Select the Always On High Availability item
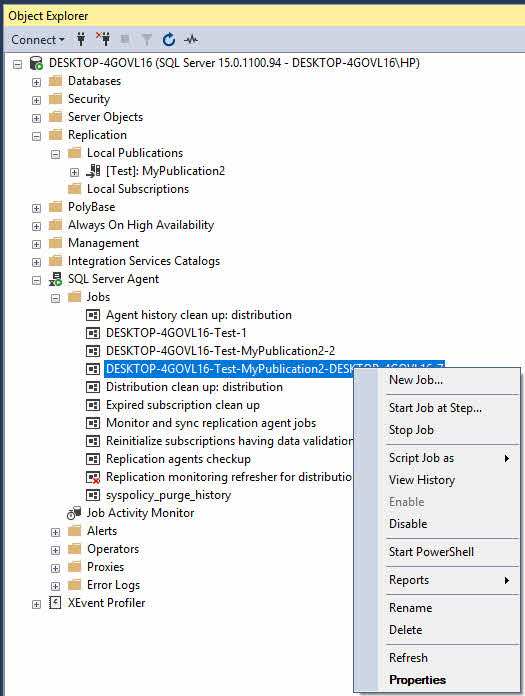Viewport: 525px width, 696px height. pos(141,225)
